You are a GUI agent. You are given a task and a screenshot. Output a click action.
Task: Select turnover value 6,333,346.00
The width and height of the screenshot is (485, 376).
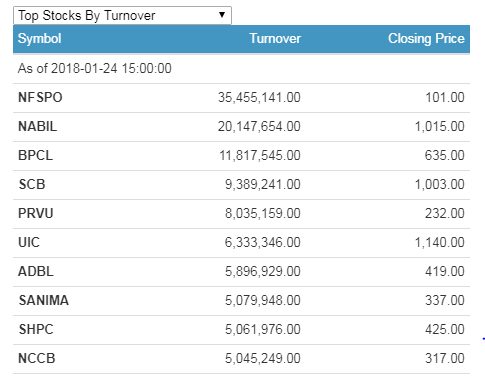[x=263, y=242]
